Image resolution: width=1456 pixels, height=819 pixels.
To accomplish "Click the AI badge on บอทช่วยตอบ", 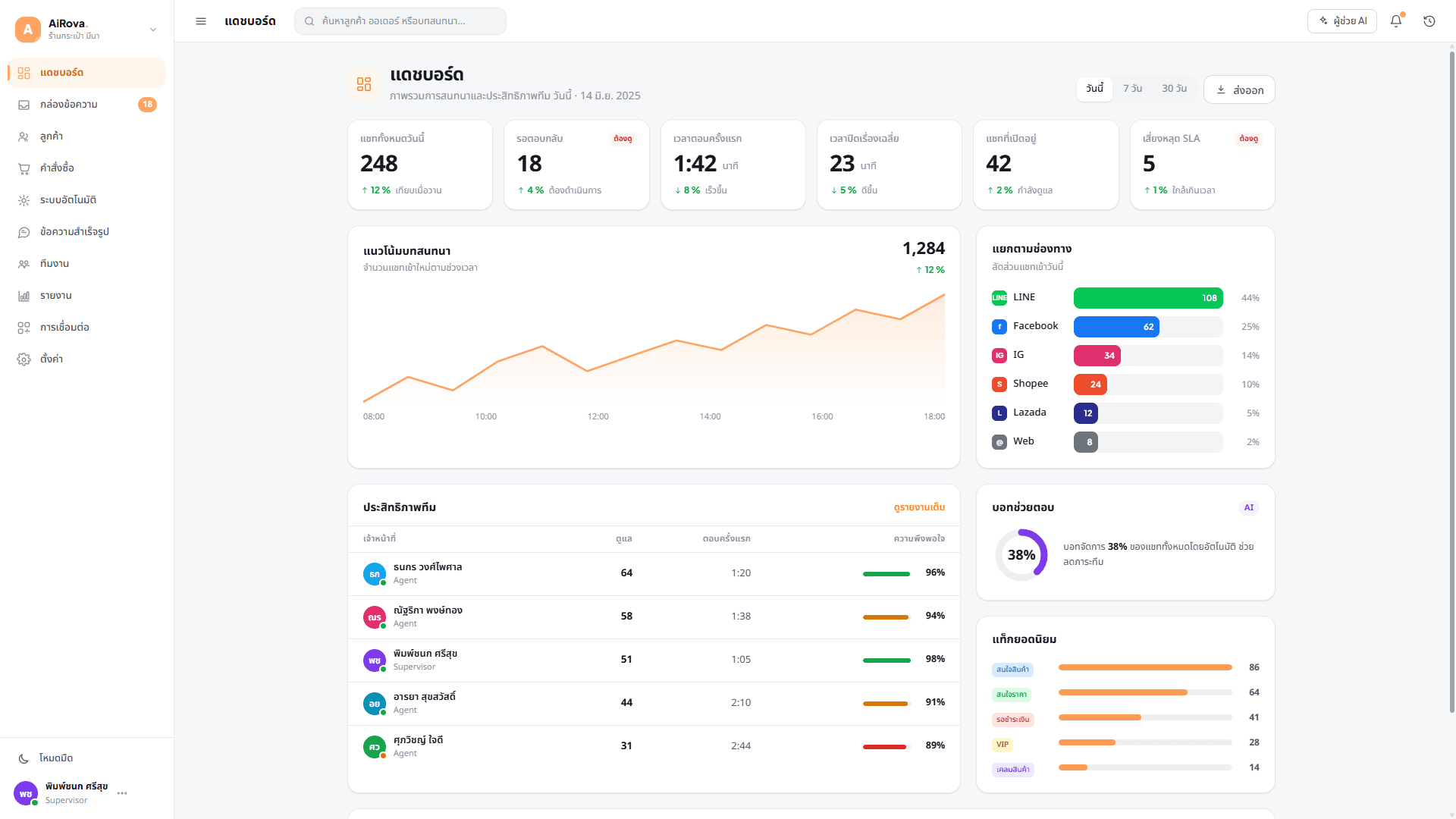I will (x=1249, y=508).
